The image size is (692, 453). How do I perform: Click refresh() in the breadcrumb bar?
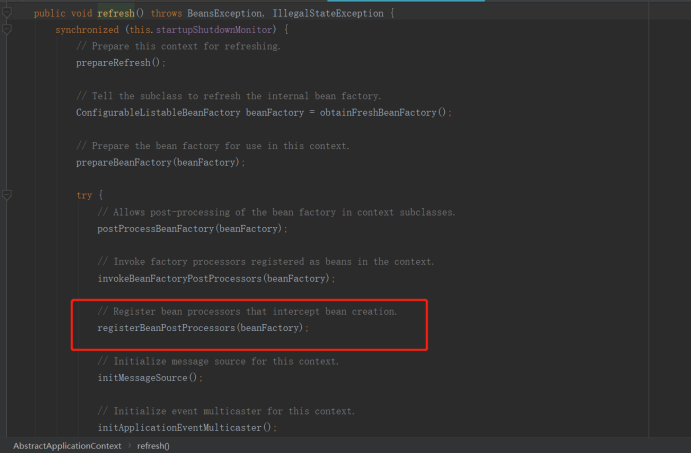pos(153,446)
